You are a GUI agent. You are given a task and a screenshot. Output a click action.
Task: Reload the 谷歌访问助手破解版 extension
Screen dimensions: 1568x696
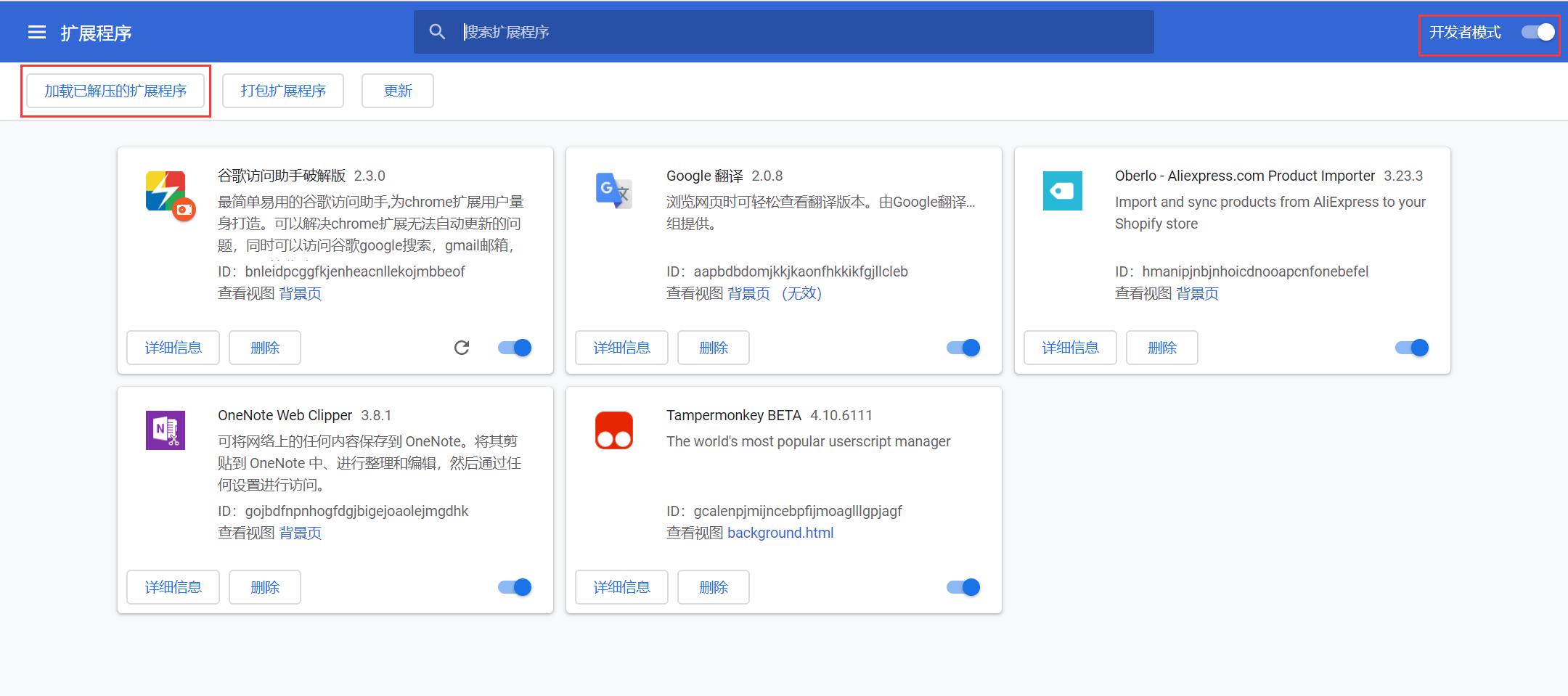pyautogui.click(x=462, y=348)
